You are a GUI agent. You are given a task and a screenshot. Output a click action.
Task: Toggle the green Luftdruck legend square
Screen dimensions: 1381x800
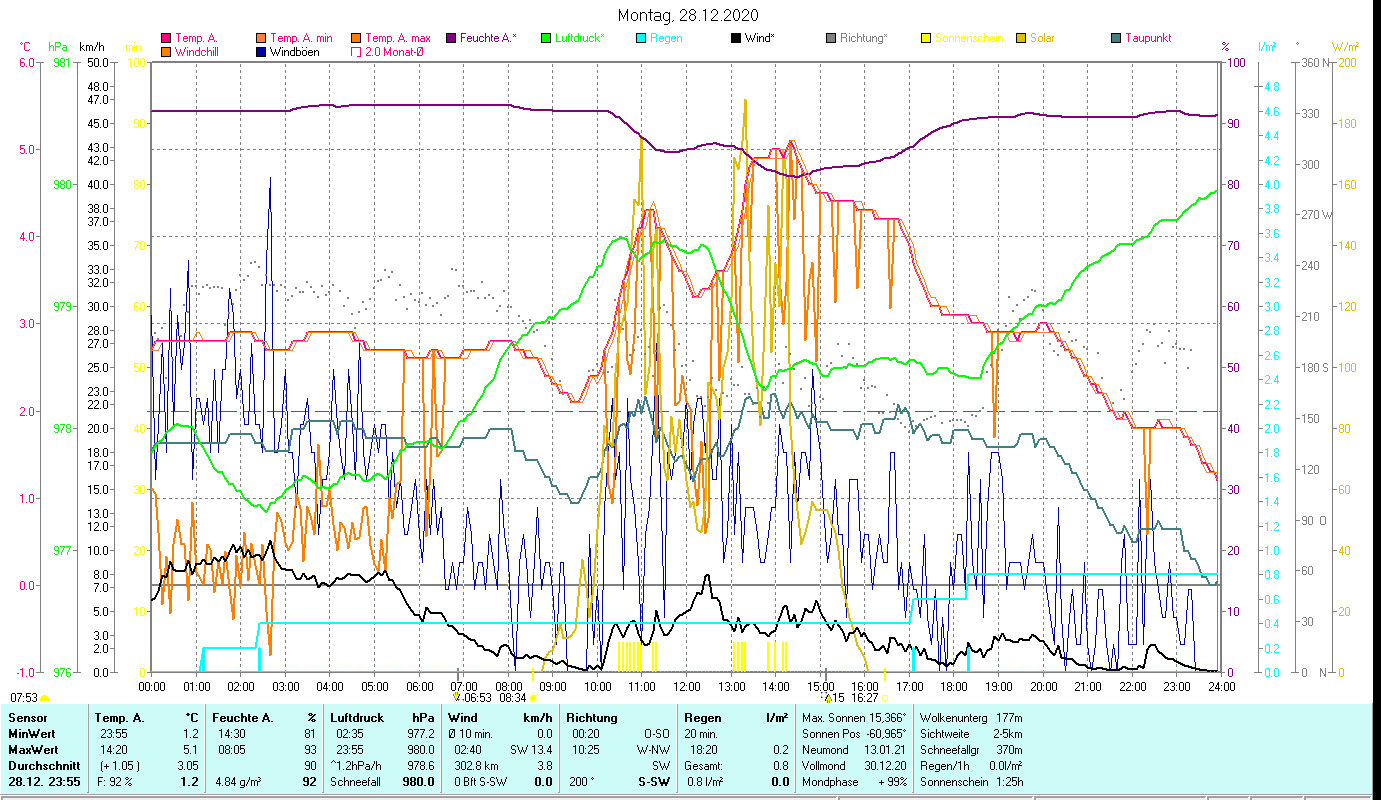point(546,38)
